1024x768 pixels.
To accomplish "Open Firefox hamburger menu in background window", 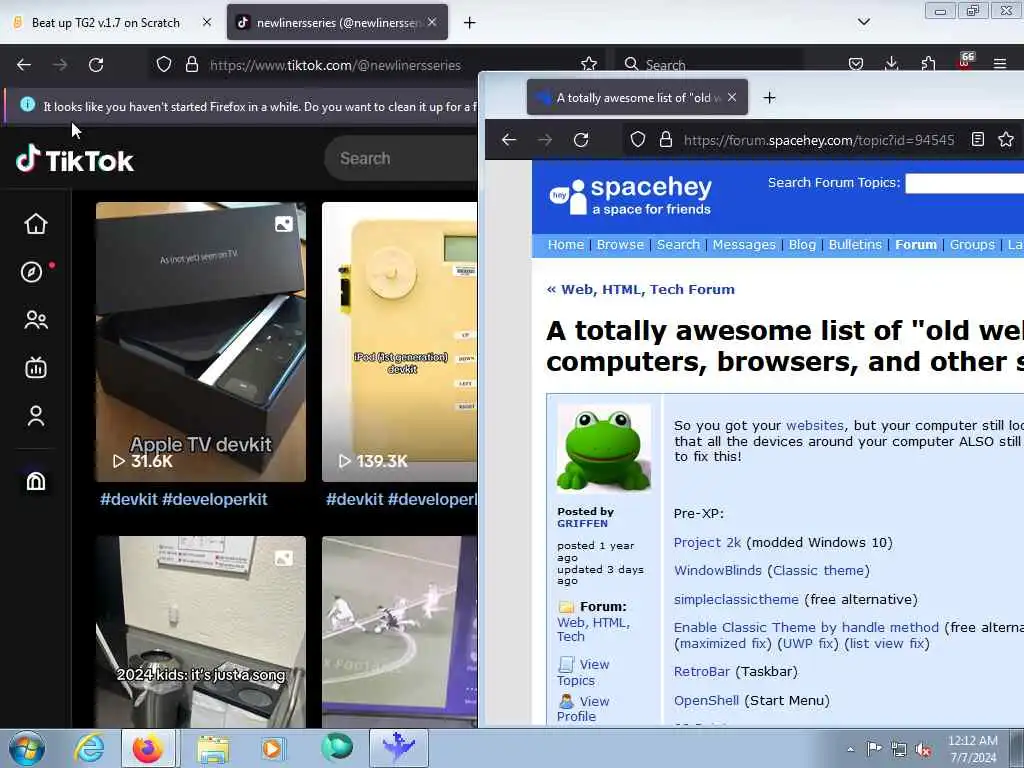I will click(1000, 64).
